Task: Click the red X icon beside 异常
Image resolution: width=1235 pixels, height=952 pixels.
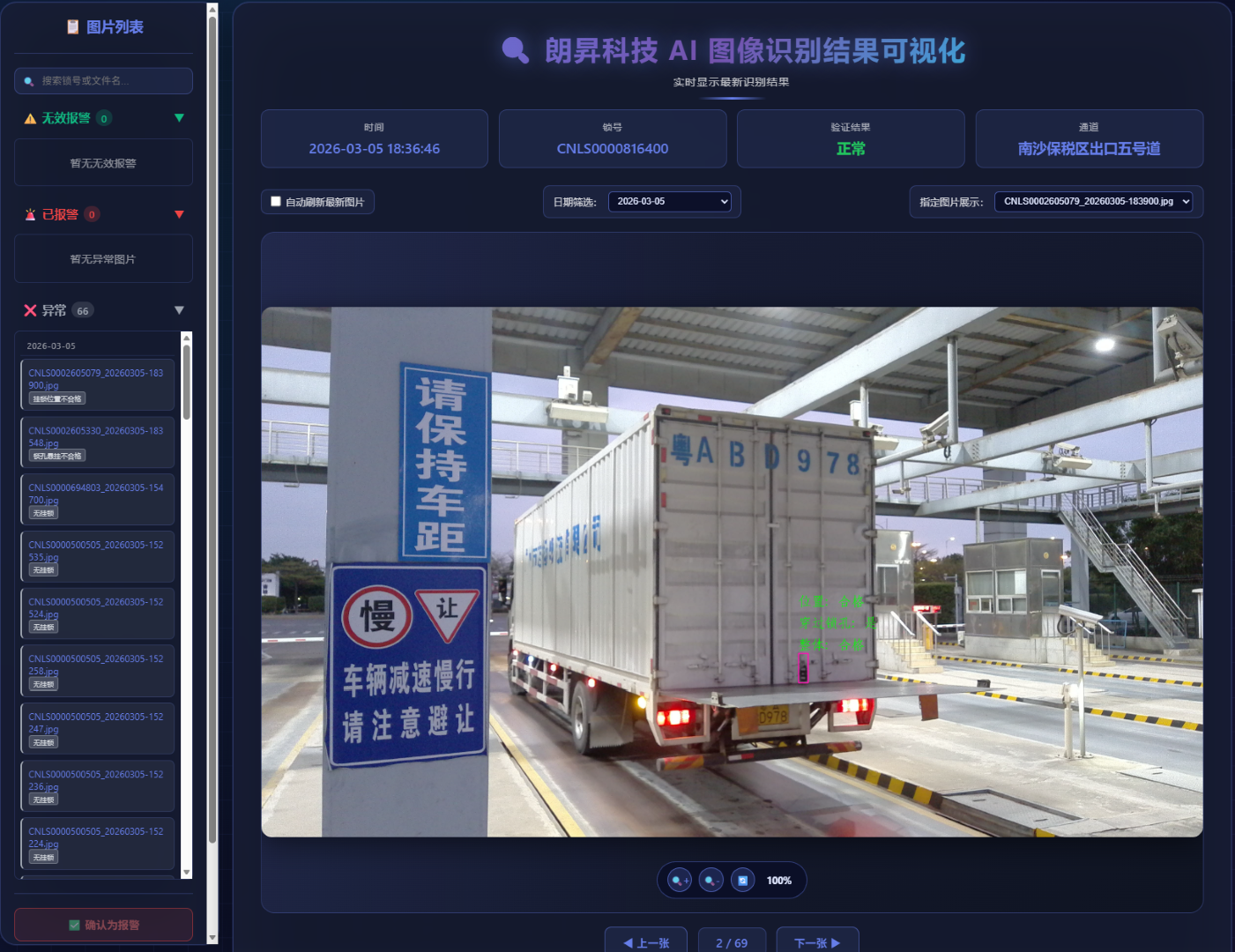Action: pyautogui.click(x=30, y=310)
